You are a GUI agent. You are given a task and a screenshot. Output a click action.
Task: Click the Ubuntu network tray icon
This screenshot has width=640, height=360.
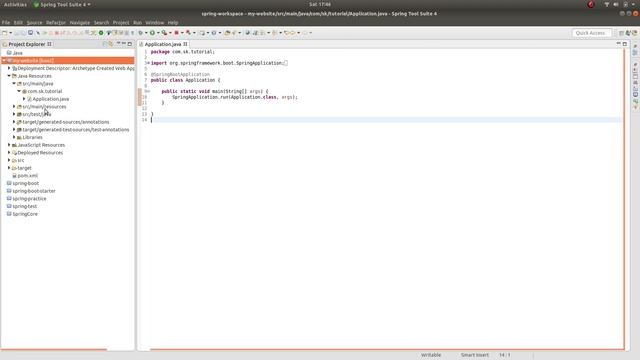(x=607, y=4)
